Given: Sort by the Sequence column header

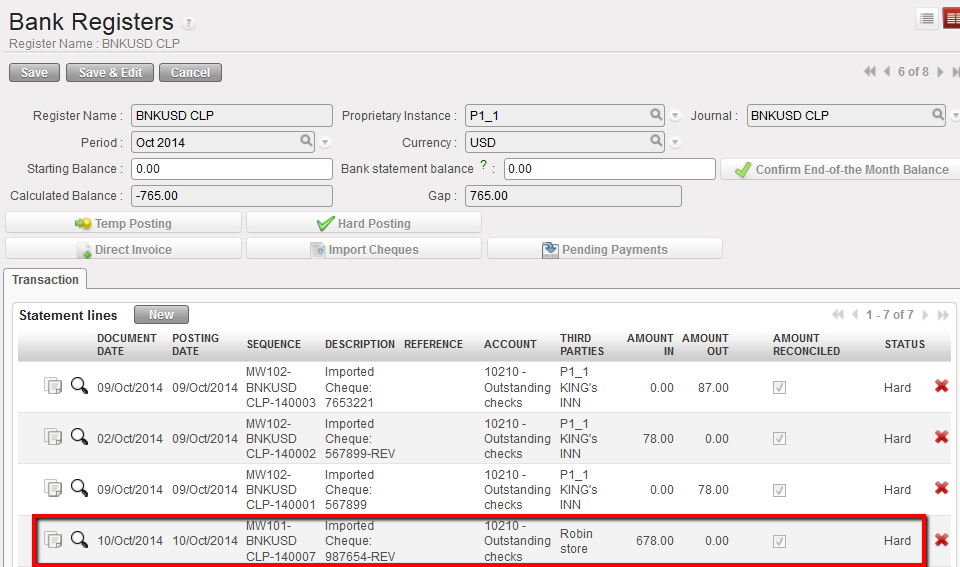Looking at the screenshot, I should tap(273, 344).
